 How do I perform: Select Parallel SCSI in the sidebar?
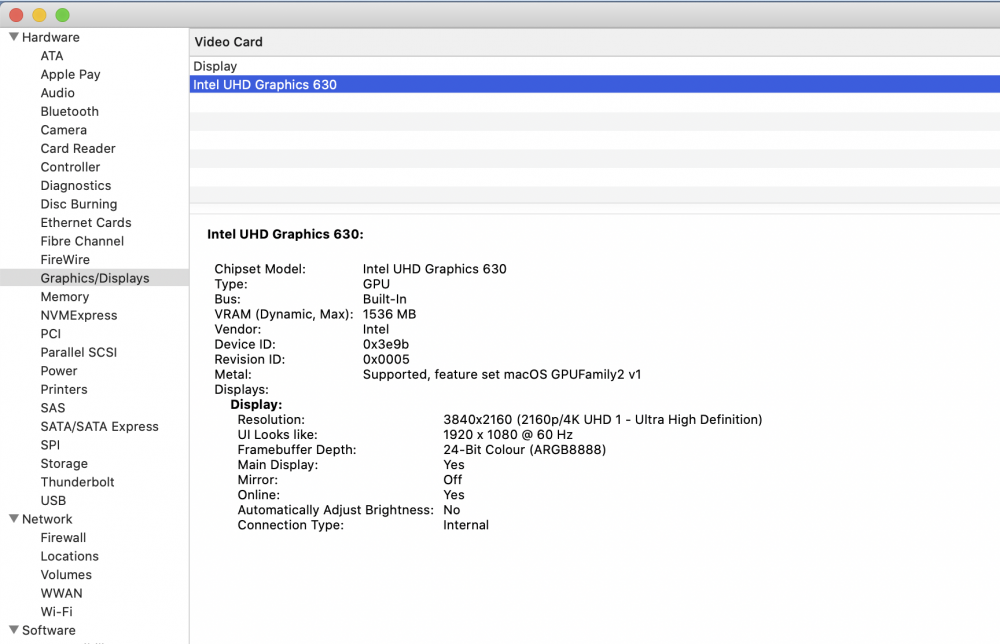[79, 352]
